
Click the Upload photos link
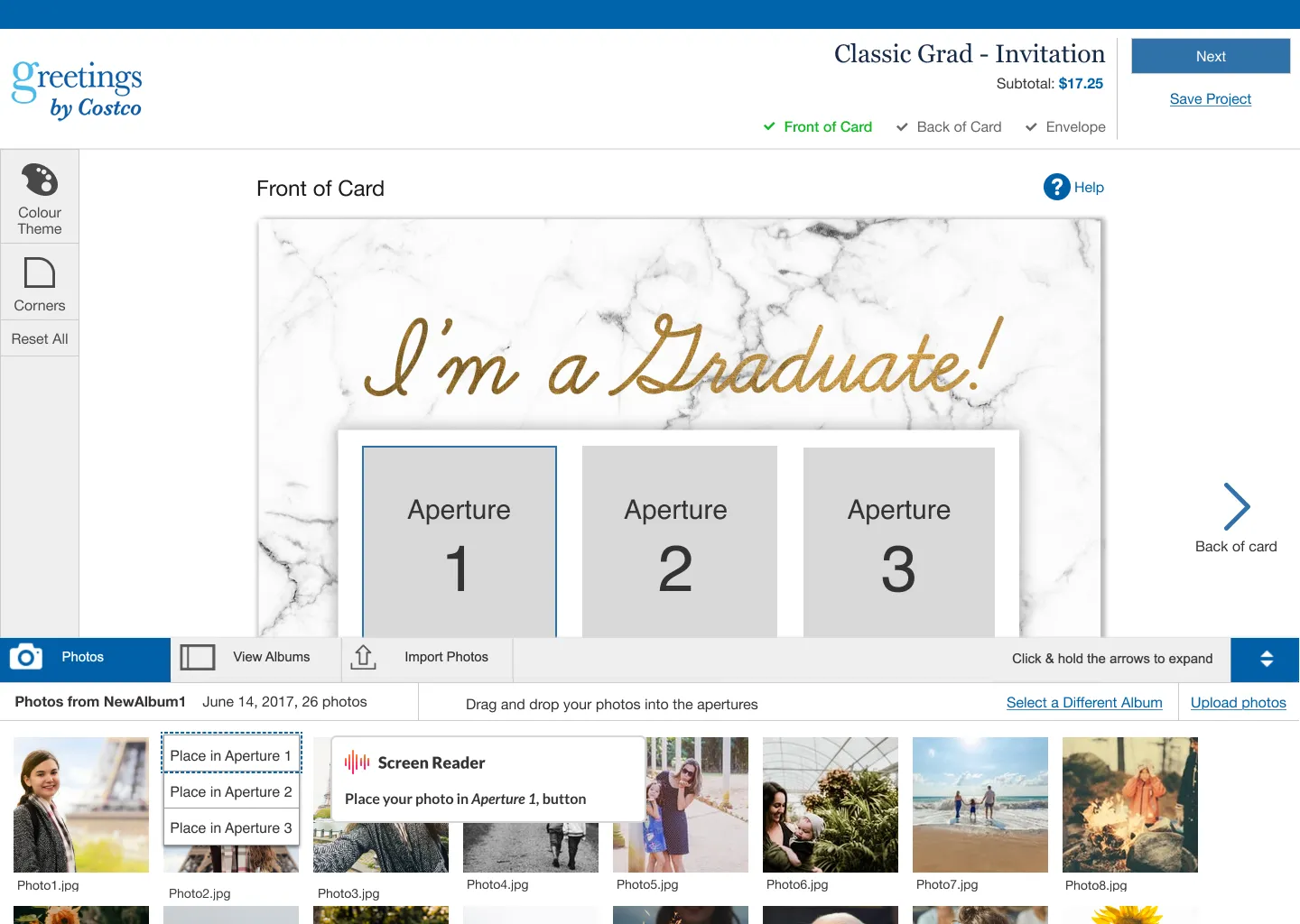[1239, 703]
